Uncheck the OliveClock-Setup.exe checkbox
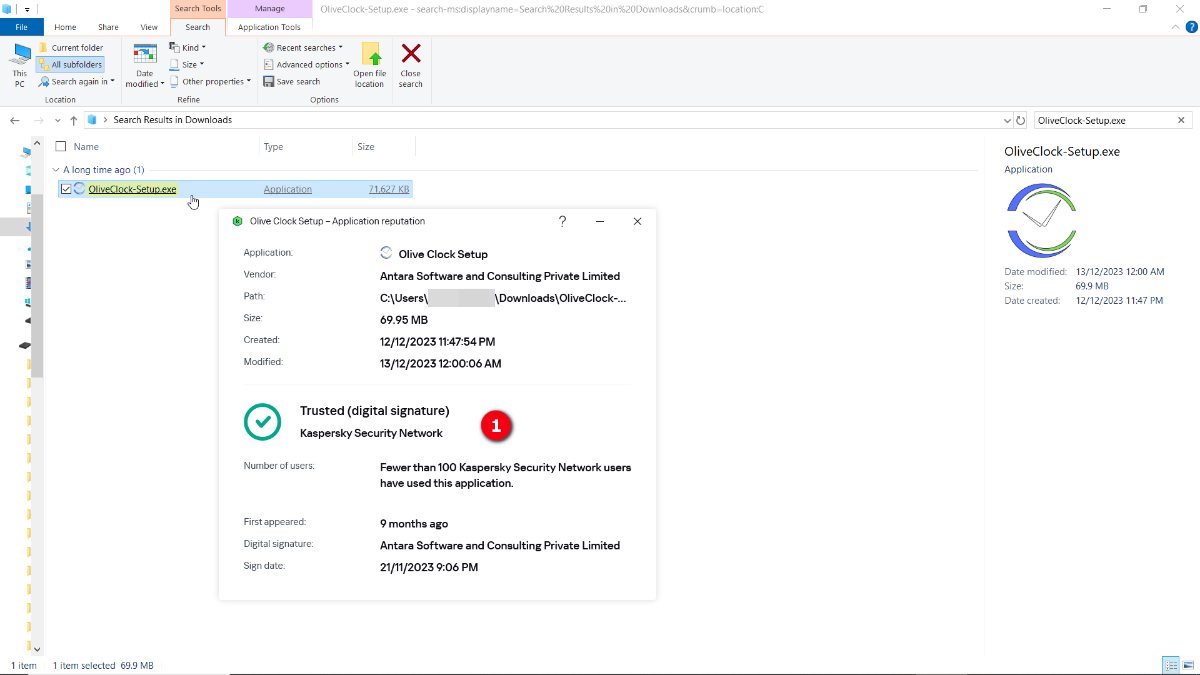The image size is (1200, 675). pos(66,189)
